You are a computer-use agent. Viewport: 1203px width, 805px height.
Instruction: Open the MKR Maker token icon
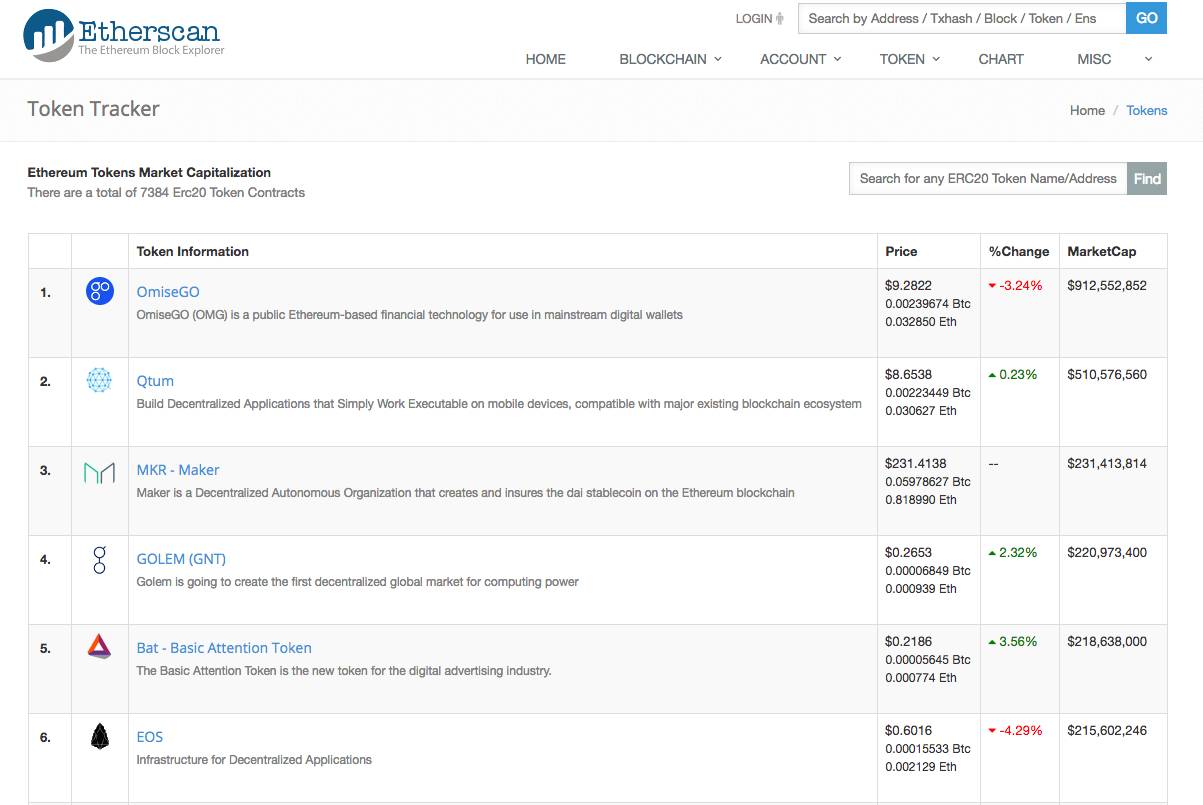coord(99,472)
